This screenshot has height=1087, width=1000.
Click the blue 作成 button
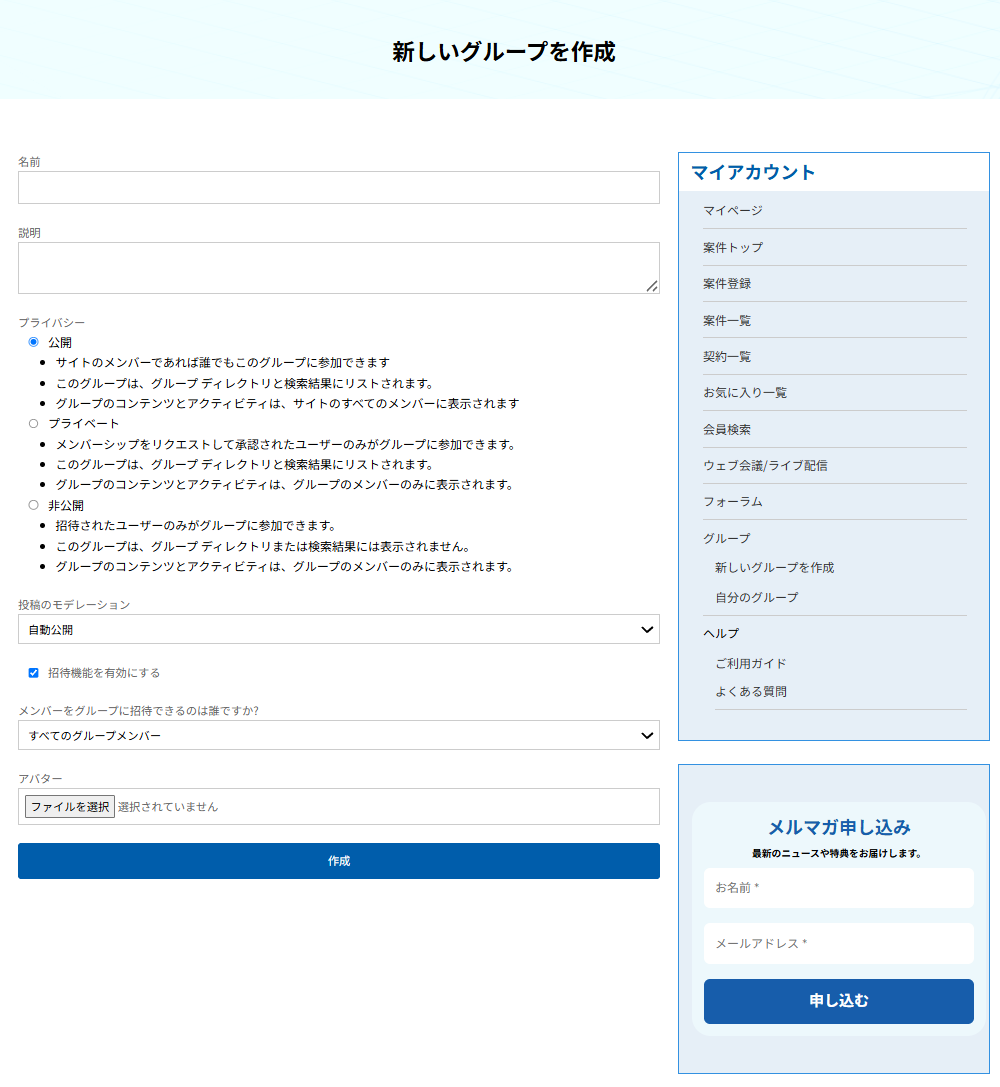coord(339,861)
